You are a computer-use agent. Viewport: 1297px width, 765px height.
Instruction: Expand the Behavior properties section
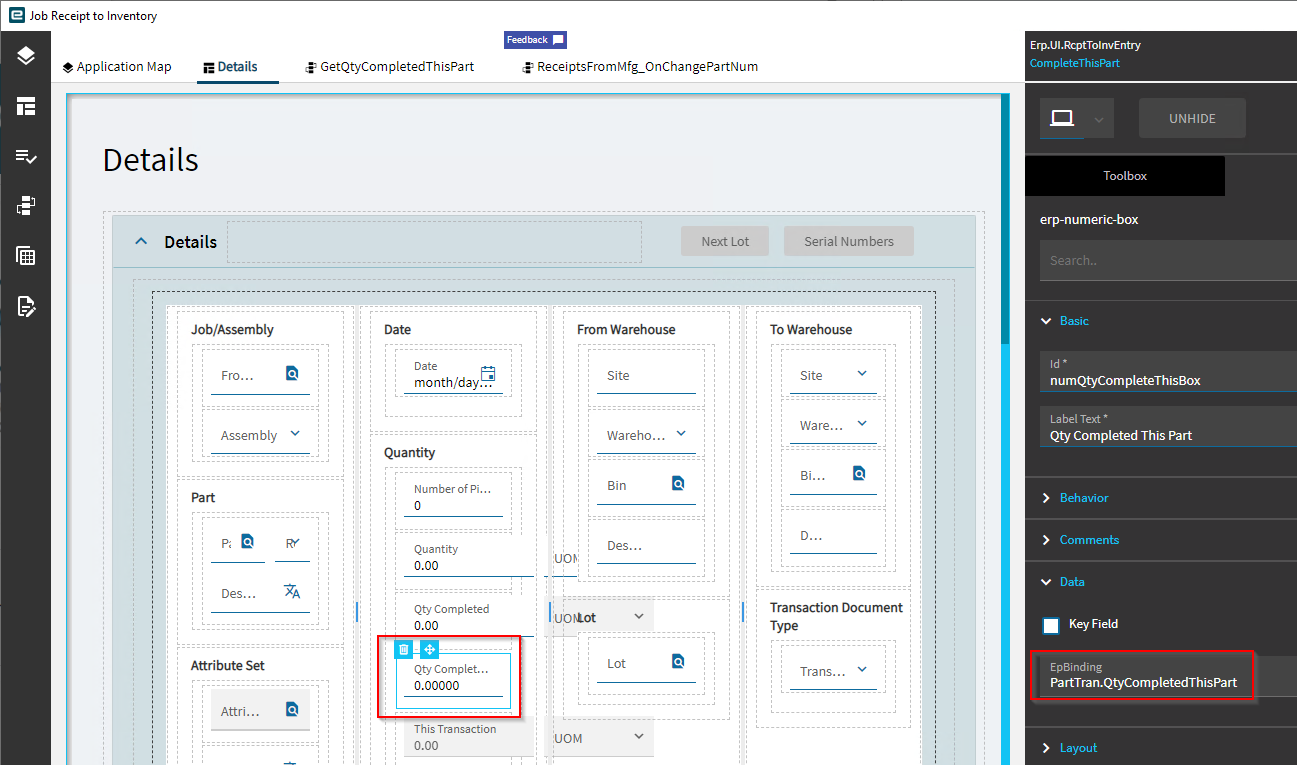click(1047, 498)
